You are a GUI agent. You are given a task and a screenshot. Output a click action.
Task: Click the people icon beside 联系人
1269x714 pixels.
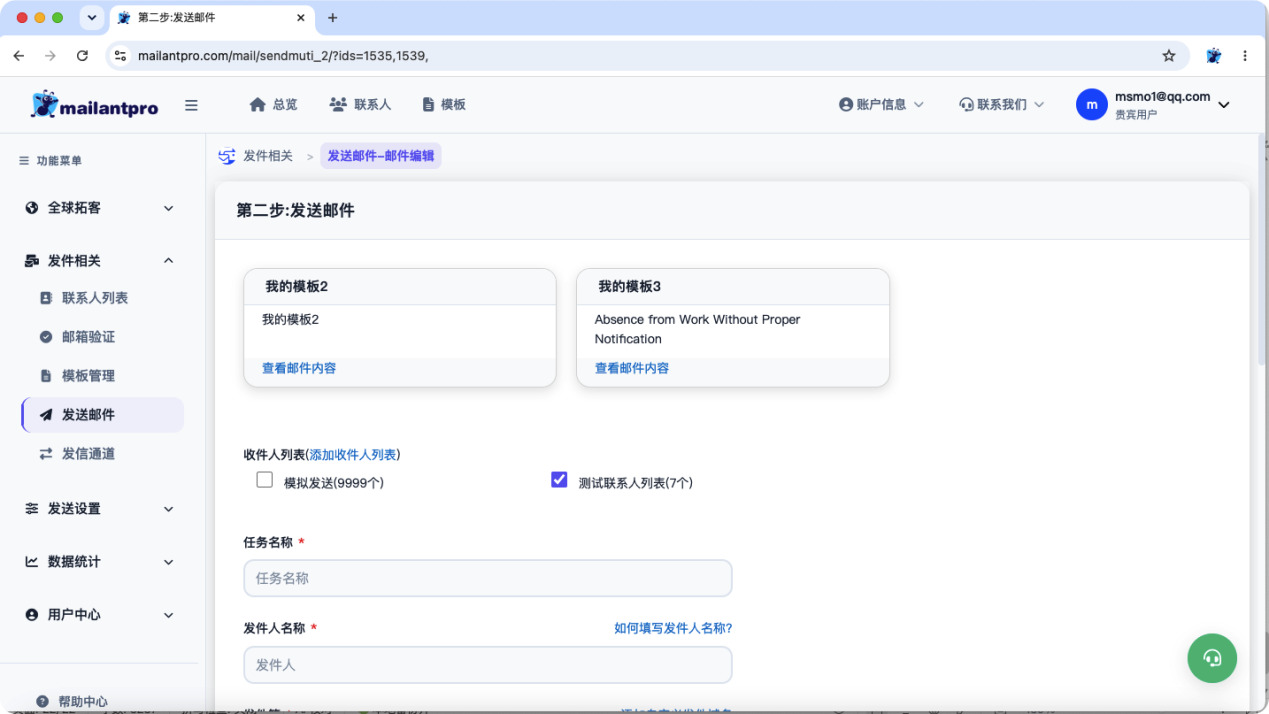tap(338, 104)
